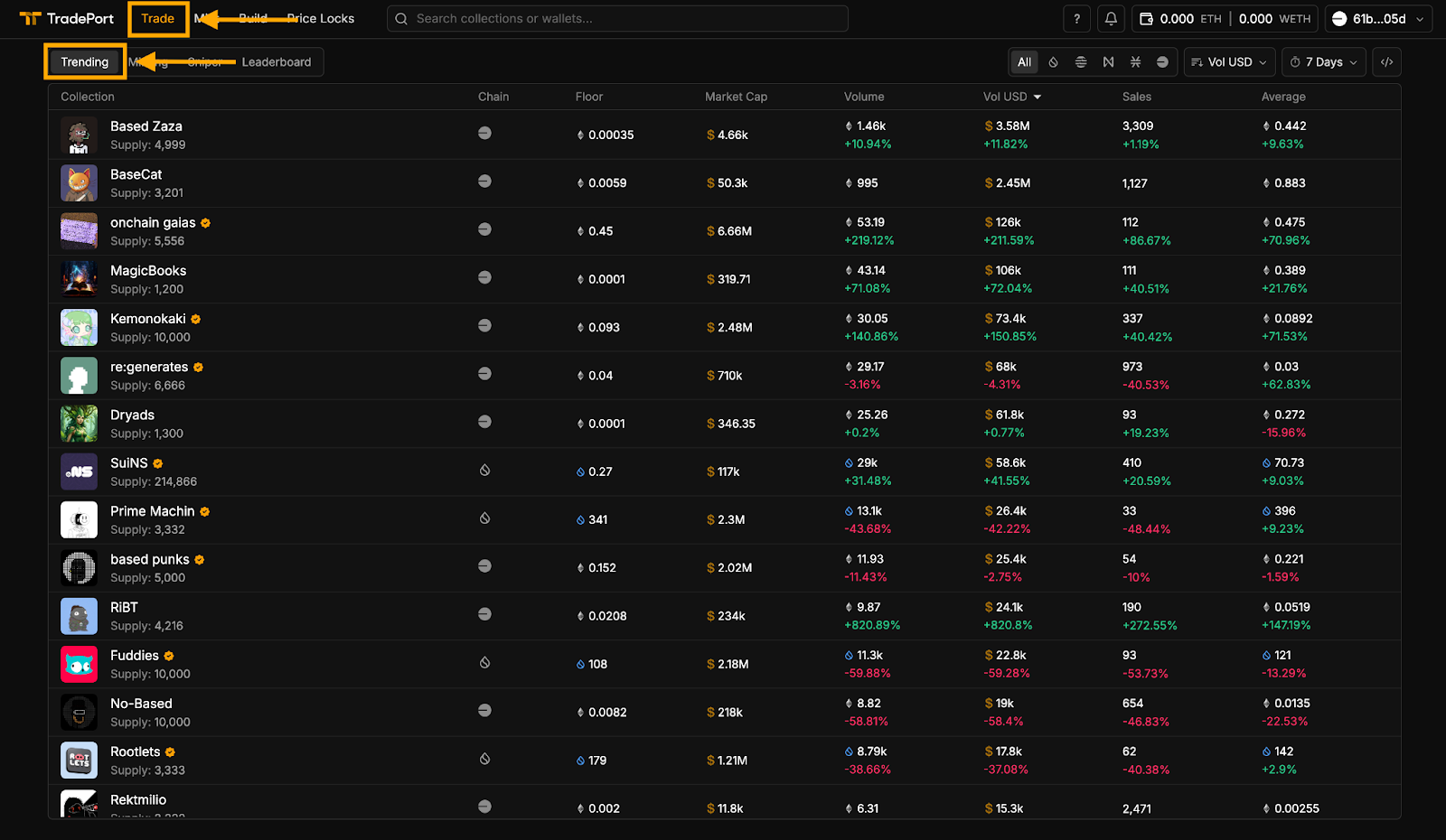The image size is (1446, 840).
Task: Filter collections by Sui chain droplet icon
Action: [1053, 62]
